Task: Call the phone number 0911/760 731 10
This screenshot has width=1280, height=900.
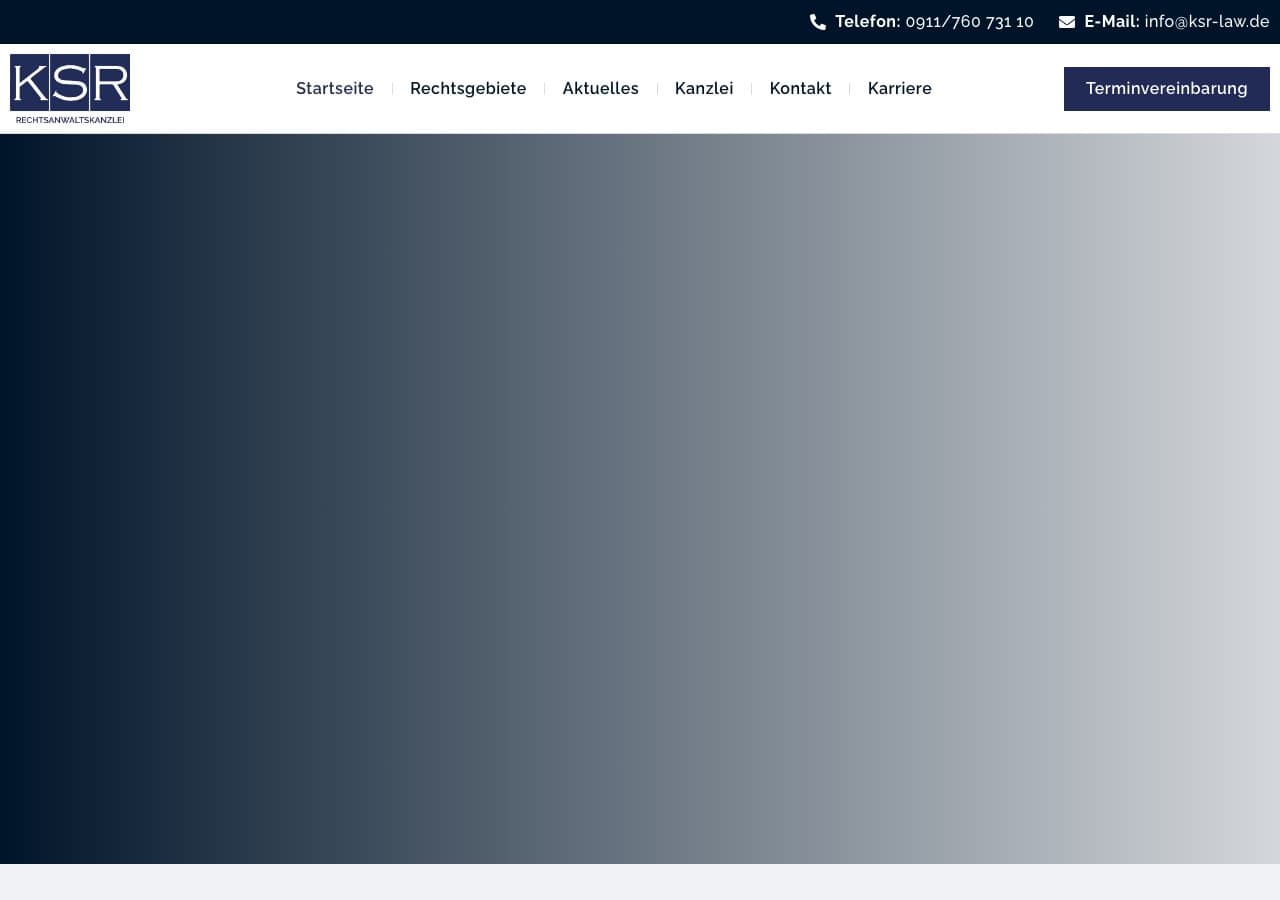Action: 969,22
